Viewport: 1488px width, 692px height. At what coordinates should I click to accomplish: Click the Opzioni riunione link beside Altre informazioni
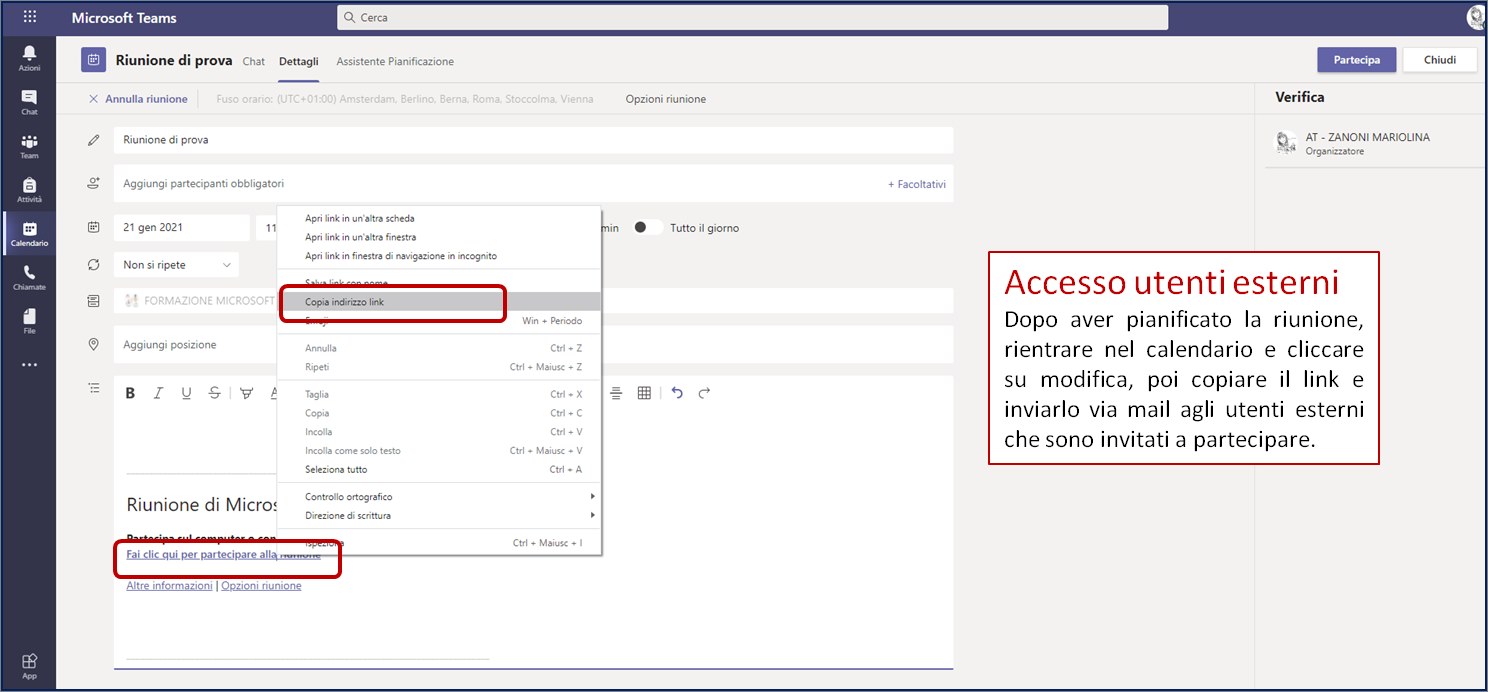tap(261, 586)
